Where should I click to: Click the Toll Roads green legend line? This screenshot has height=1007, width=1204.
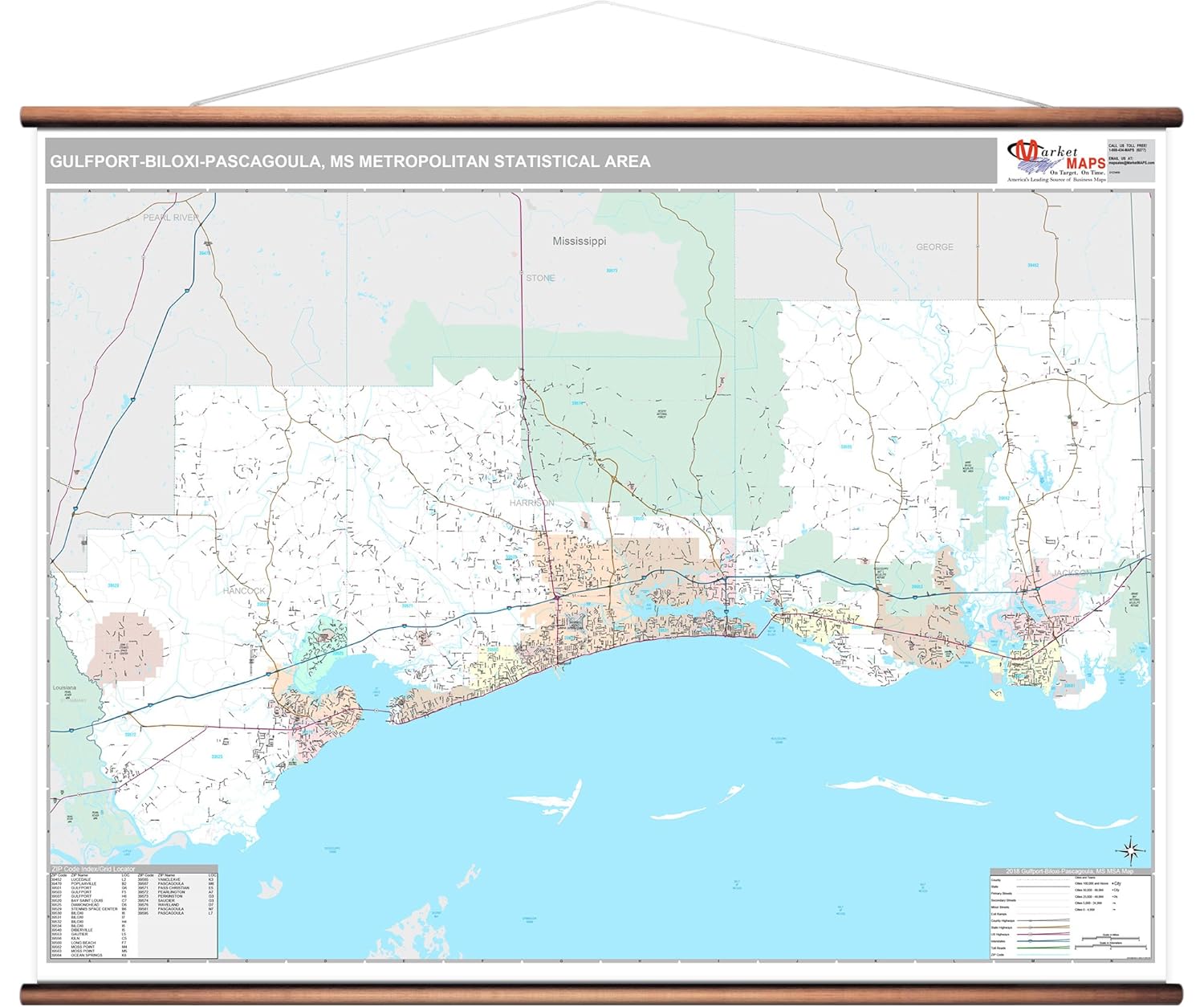click(x=1043, y=948)
